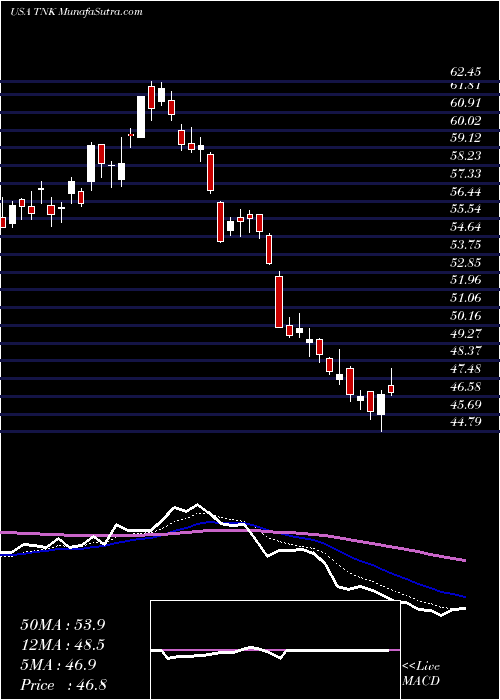Click the large red candle near 51.96

point(279,302)
